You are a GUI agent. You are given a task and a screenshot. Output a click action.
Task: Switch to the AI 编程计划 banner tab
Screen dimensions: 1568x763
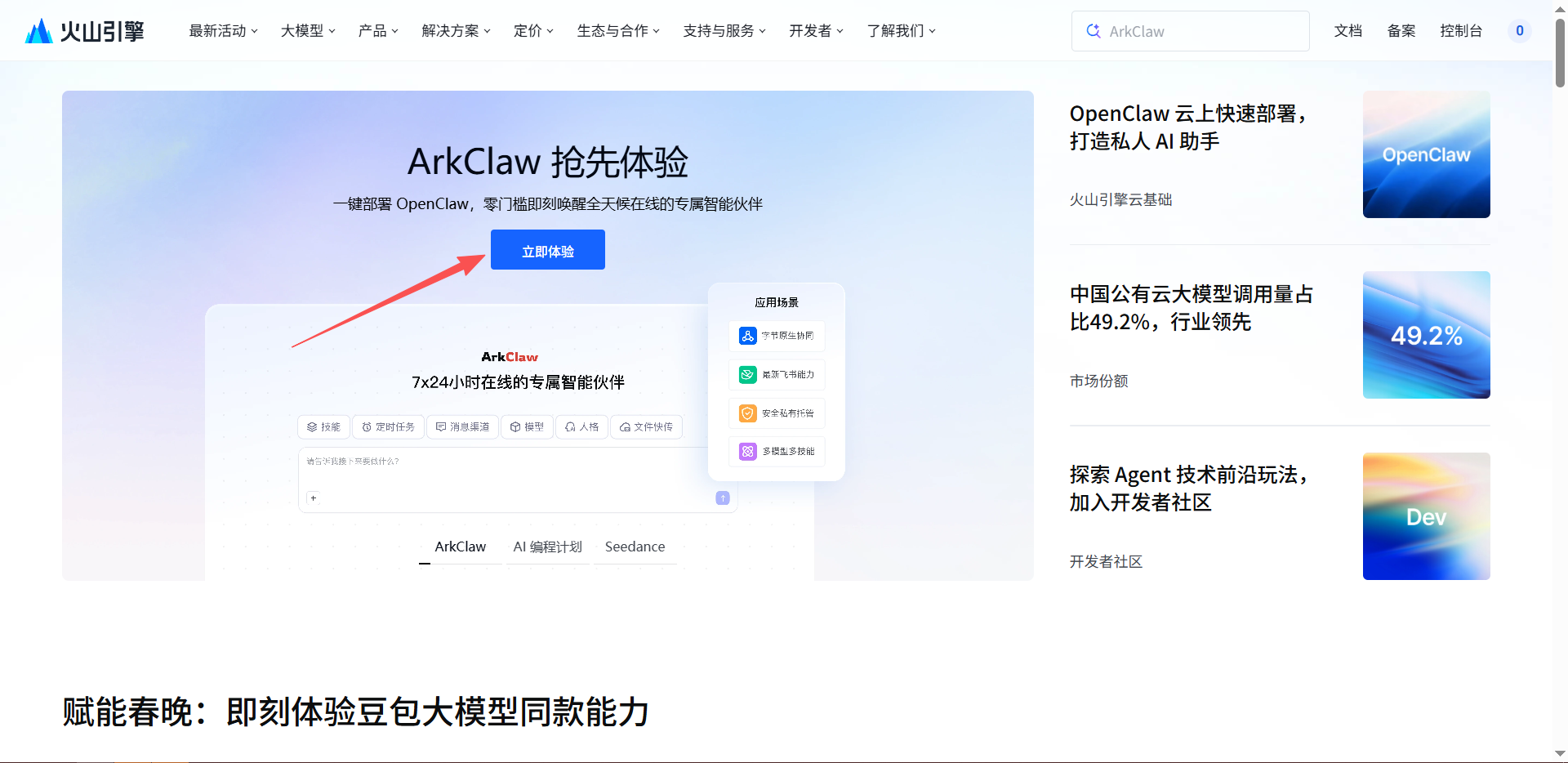pos(547,547)
